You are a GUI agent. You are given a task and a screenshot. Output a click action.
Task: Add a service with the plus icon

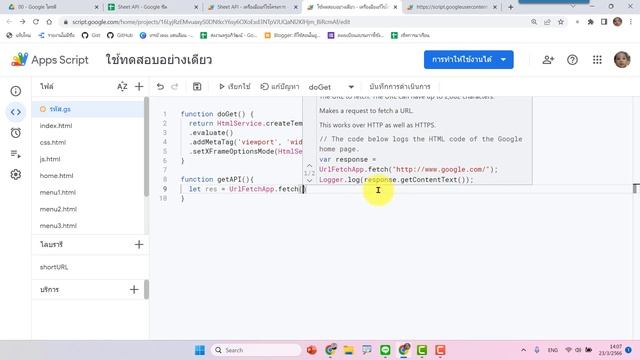[x=134, y=289]
